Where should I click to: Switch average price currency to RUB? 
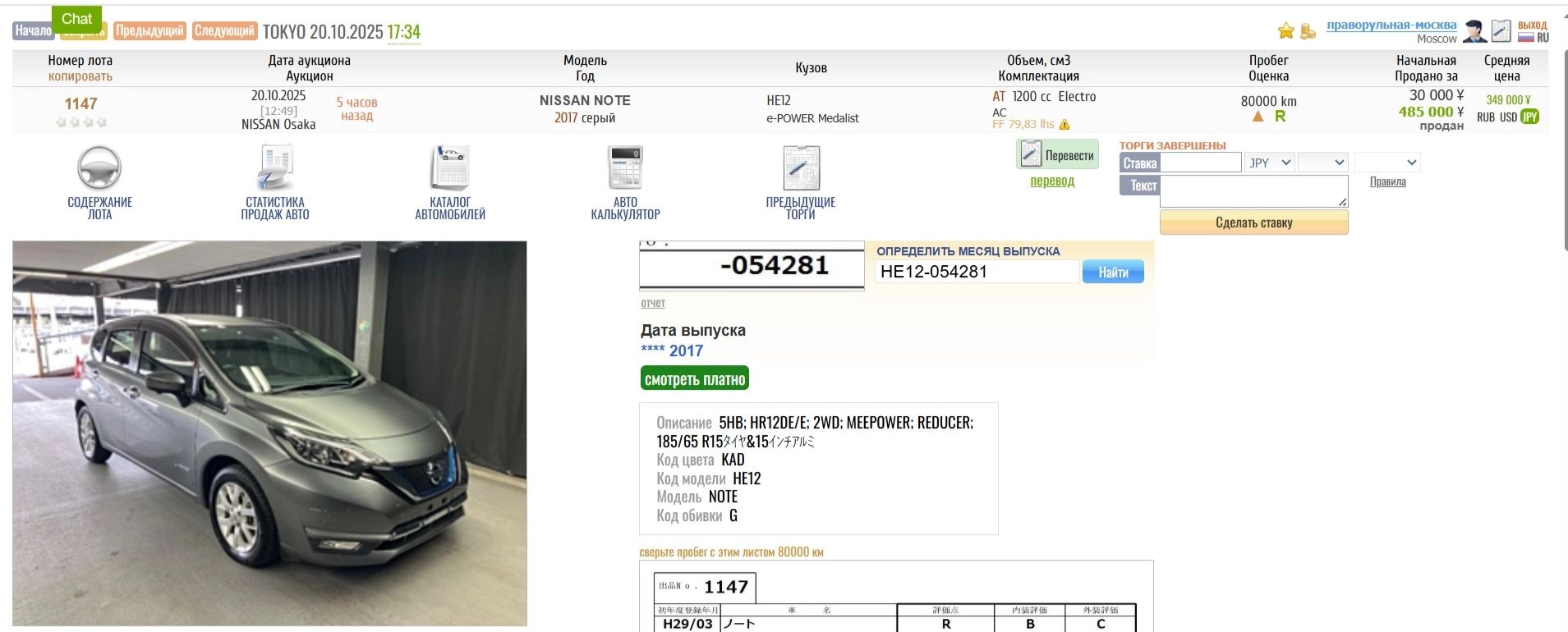pyautogui.click(x=1485, y=117)
